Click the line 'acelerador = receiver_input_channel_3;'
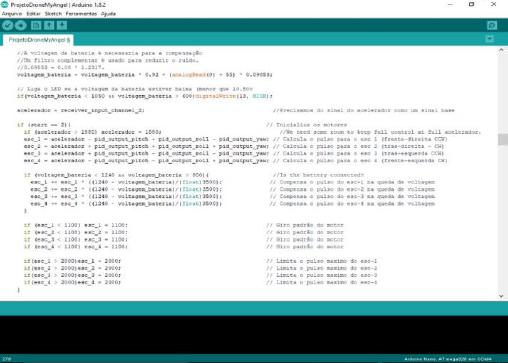 81,110
